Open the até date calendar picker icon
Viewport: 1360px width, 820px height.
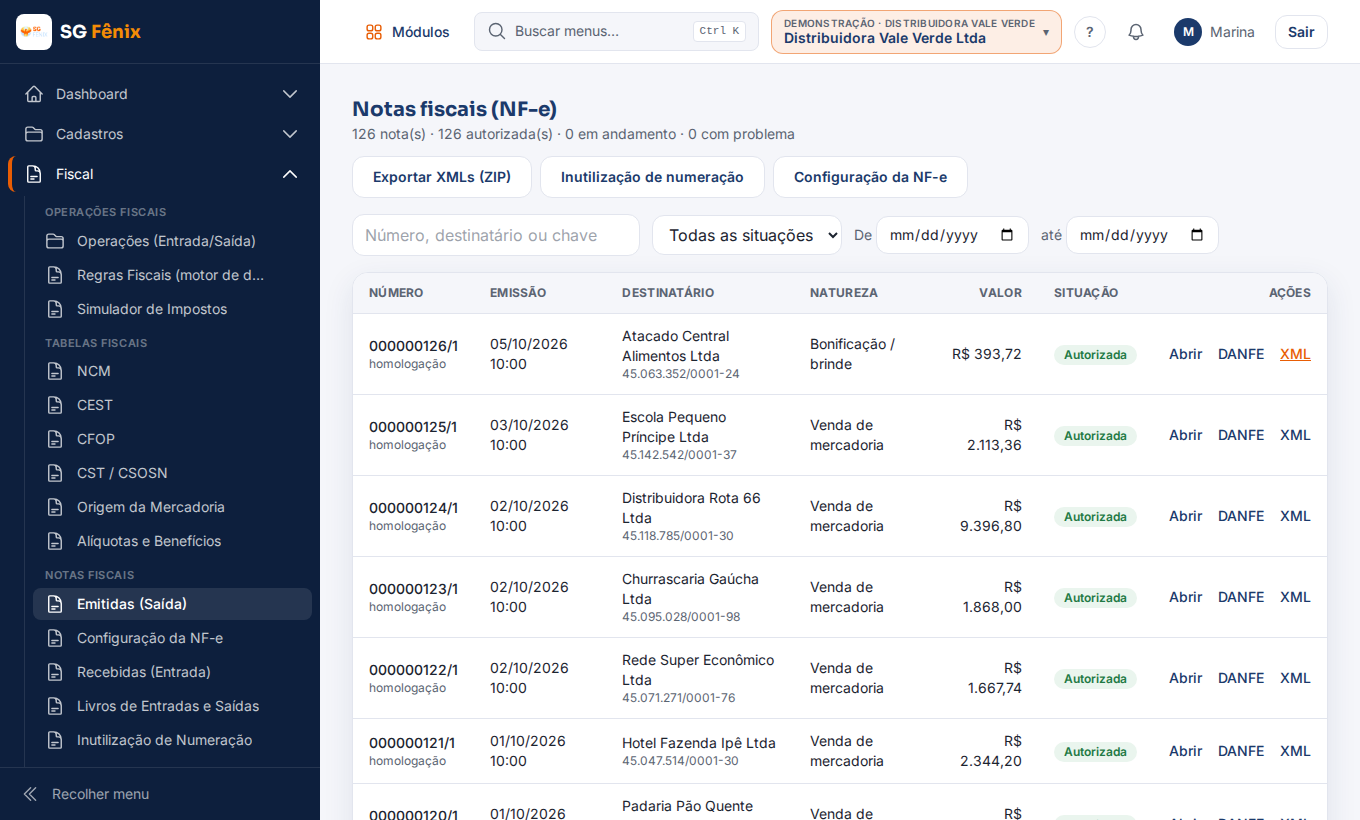pos(1197,235)
